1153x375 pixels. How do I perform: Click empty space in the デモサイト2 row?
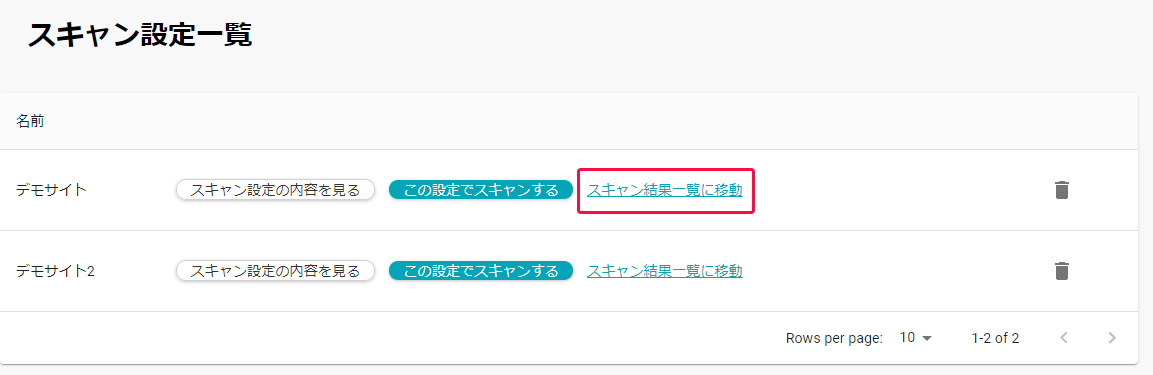point(897,271)
